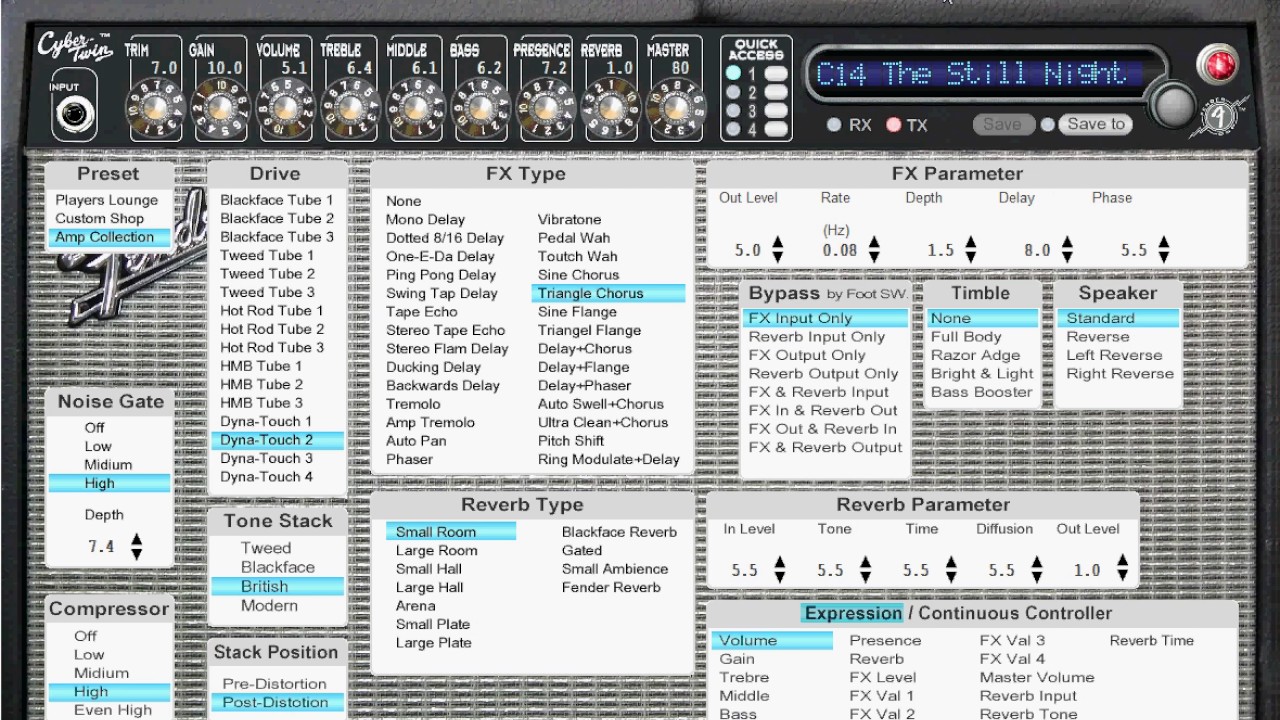Click the Expression tab label
Screen dimensions: 1280x720
point(853,613)
